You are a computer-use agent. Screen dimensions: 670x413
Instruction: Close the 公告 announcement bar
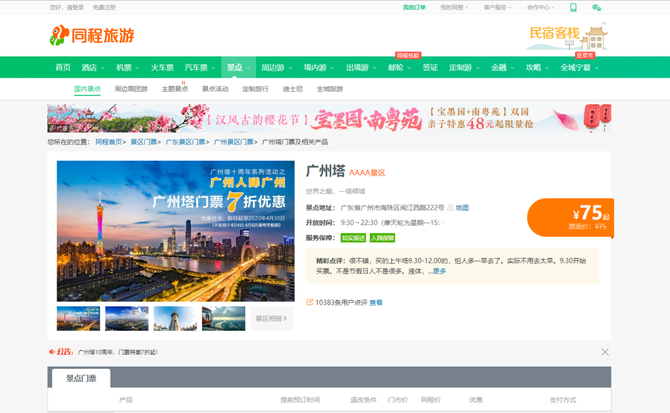pos(605,352)
